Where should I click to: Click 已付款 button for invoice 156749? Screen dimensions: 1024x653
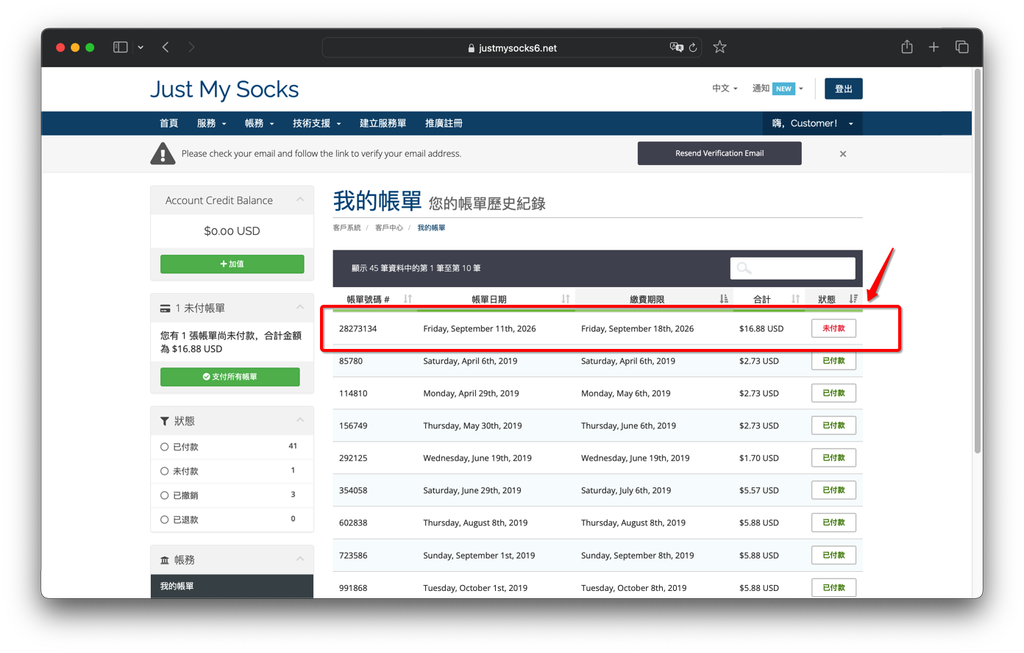(833, 425)
